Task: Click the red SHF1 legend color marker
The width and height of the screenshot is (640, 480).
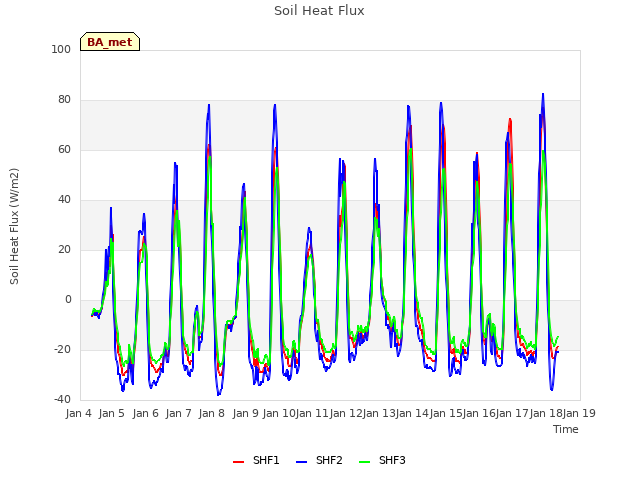Action: [x=238, y=462]
